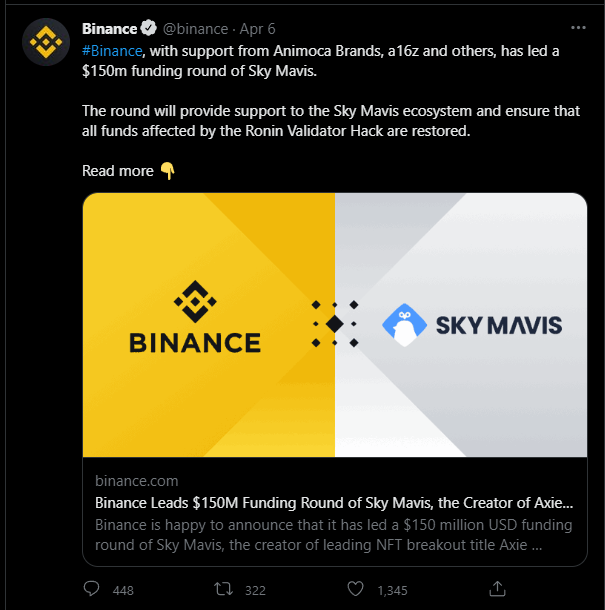Click the reply speech bubble icon

[91, 589]
